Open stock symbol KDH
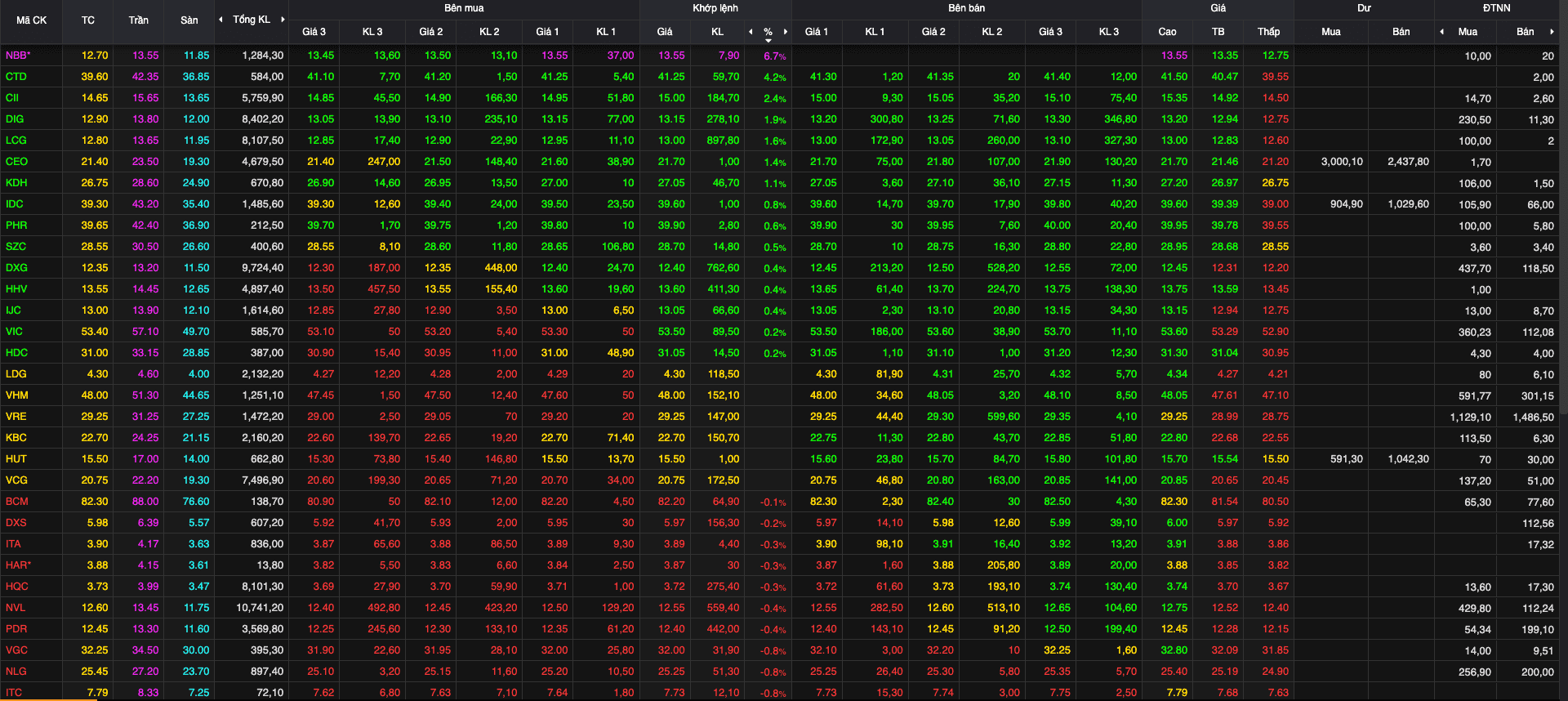The image size is (1568, 701). [16, 183]
